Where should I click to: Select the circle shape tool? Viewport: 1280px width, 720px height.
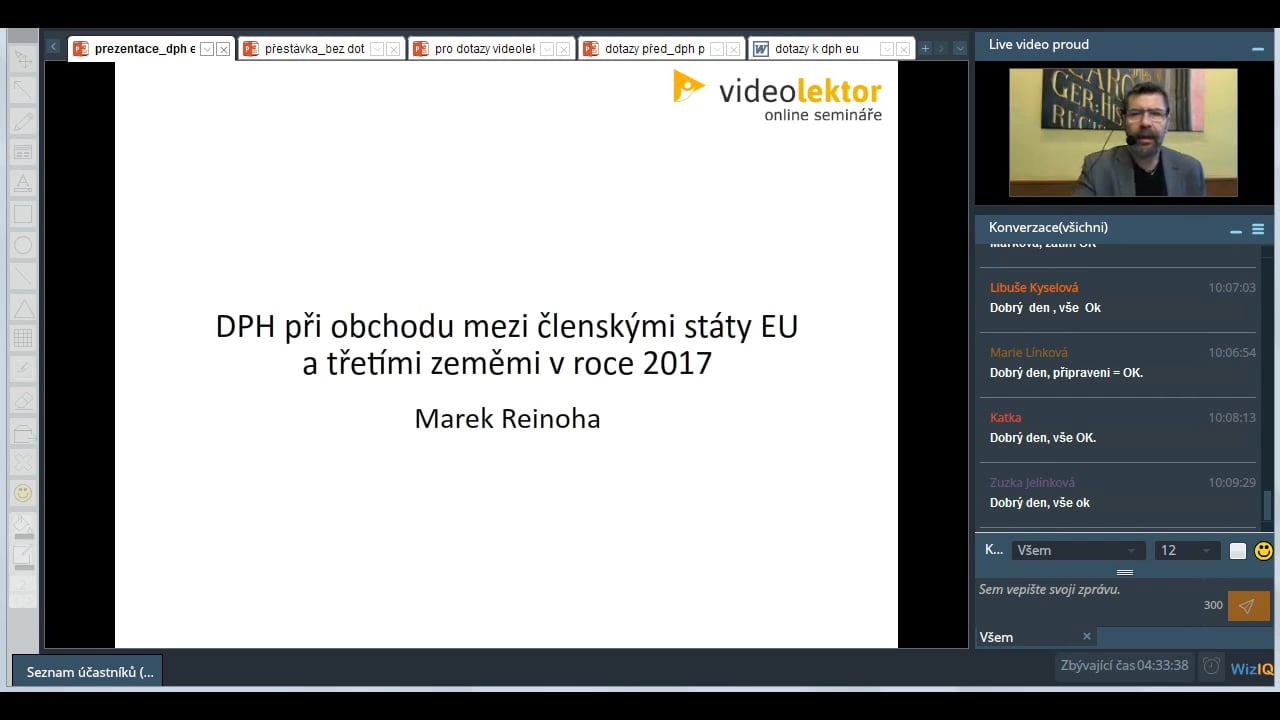pos(22,245)
